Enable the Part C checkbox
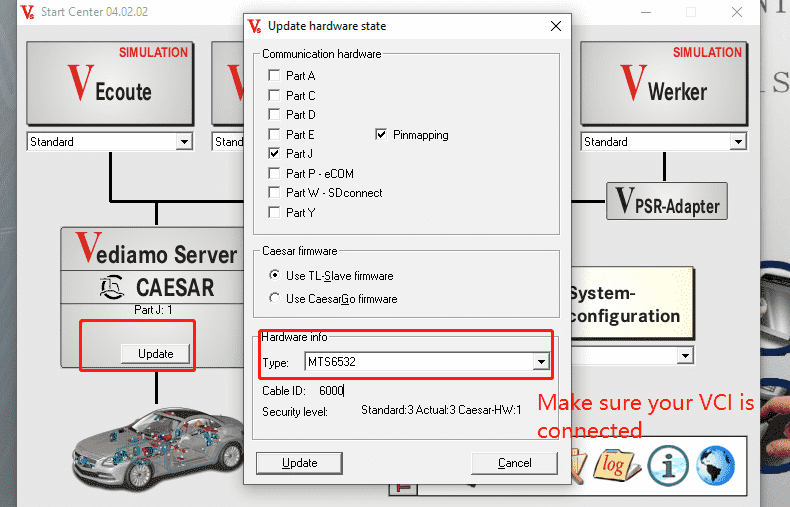This screenshot has width=790, height=507. click(x=274, y=95)
